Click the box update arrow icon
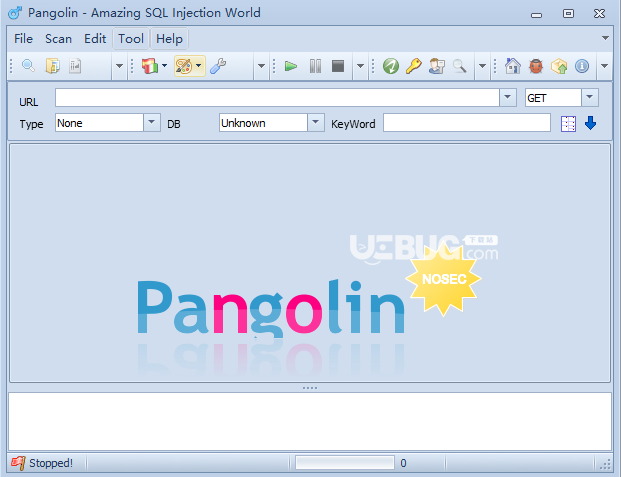The image size is (621, 477). [x=559, y=66]
